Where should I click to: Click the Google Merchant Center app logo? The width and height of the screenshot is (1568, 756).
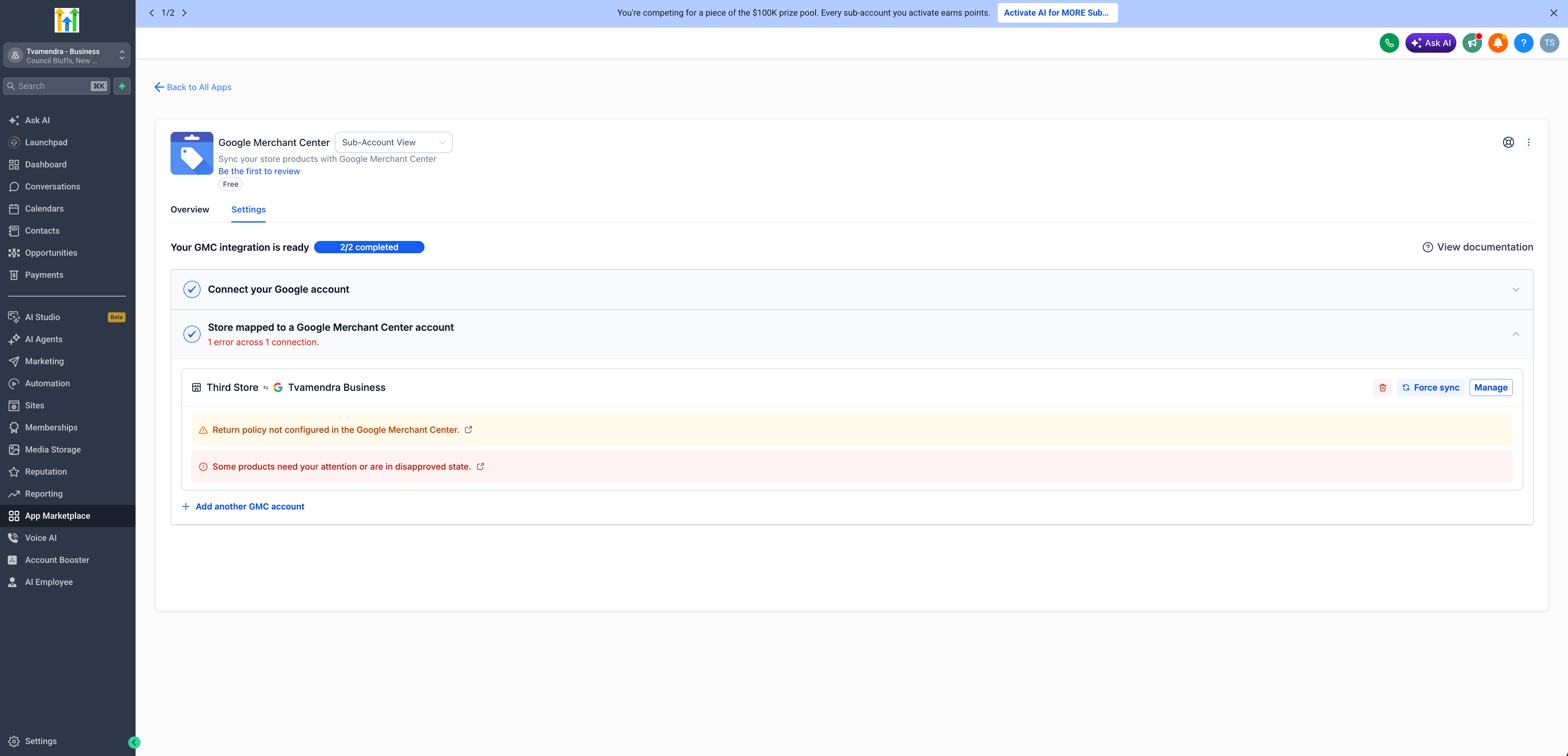click(x=192, y=153)
